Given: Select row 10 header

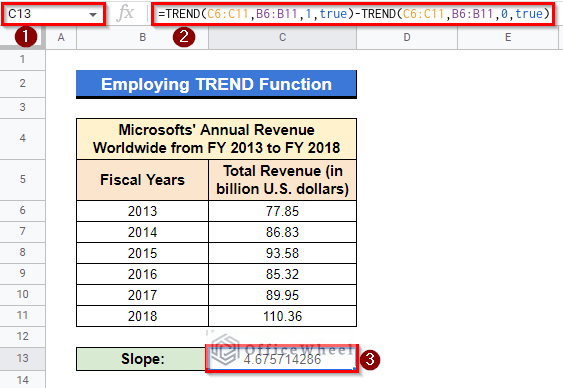Looking at the screenshot, I should [23, 295].
